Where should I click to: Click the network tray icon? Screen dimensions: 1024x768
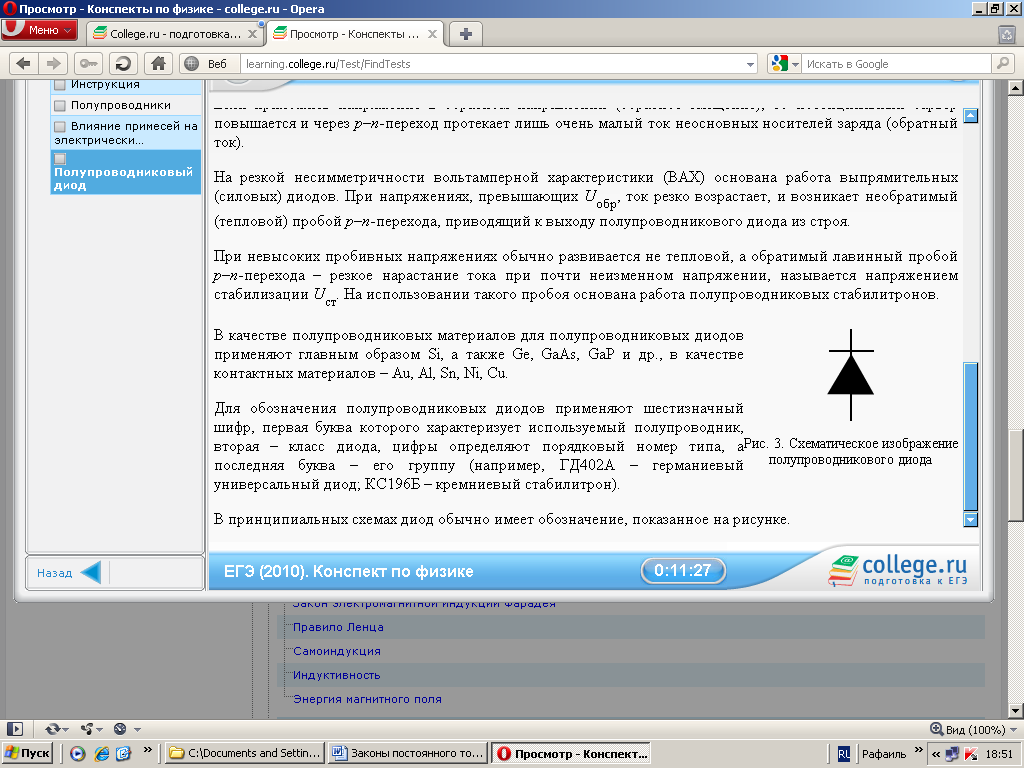click(952, 754)
